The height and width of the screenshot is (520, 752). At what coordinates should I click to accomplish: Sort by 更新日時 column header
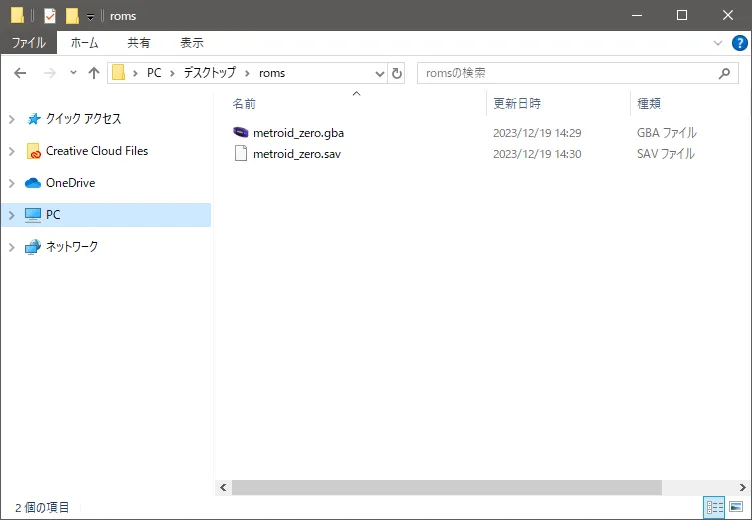pyautogui.click(x=517, y=103)
